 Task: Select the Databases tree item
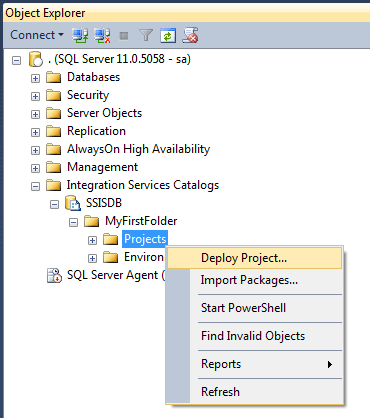pyautogui.click(x=93, y=77)
